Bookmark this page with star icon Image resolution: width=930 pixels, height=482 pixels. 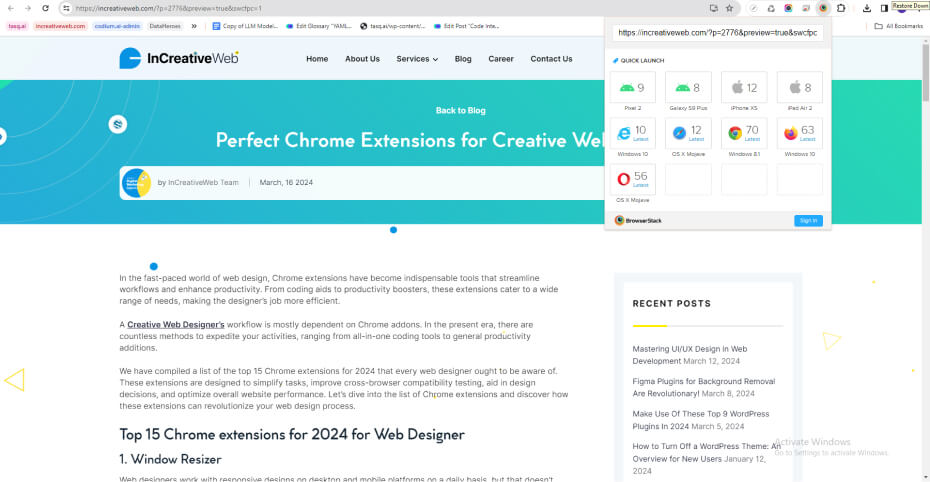[730, 8]
